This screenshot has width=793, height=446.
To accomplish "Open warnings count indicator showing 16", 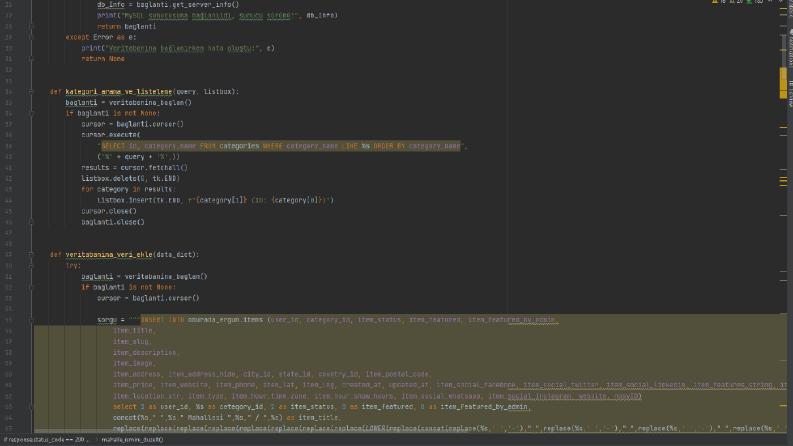I will click(x=719, y=2).
